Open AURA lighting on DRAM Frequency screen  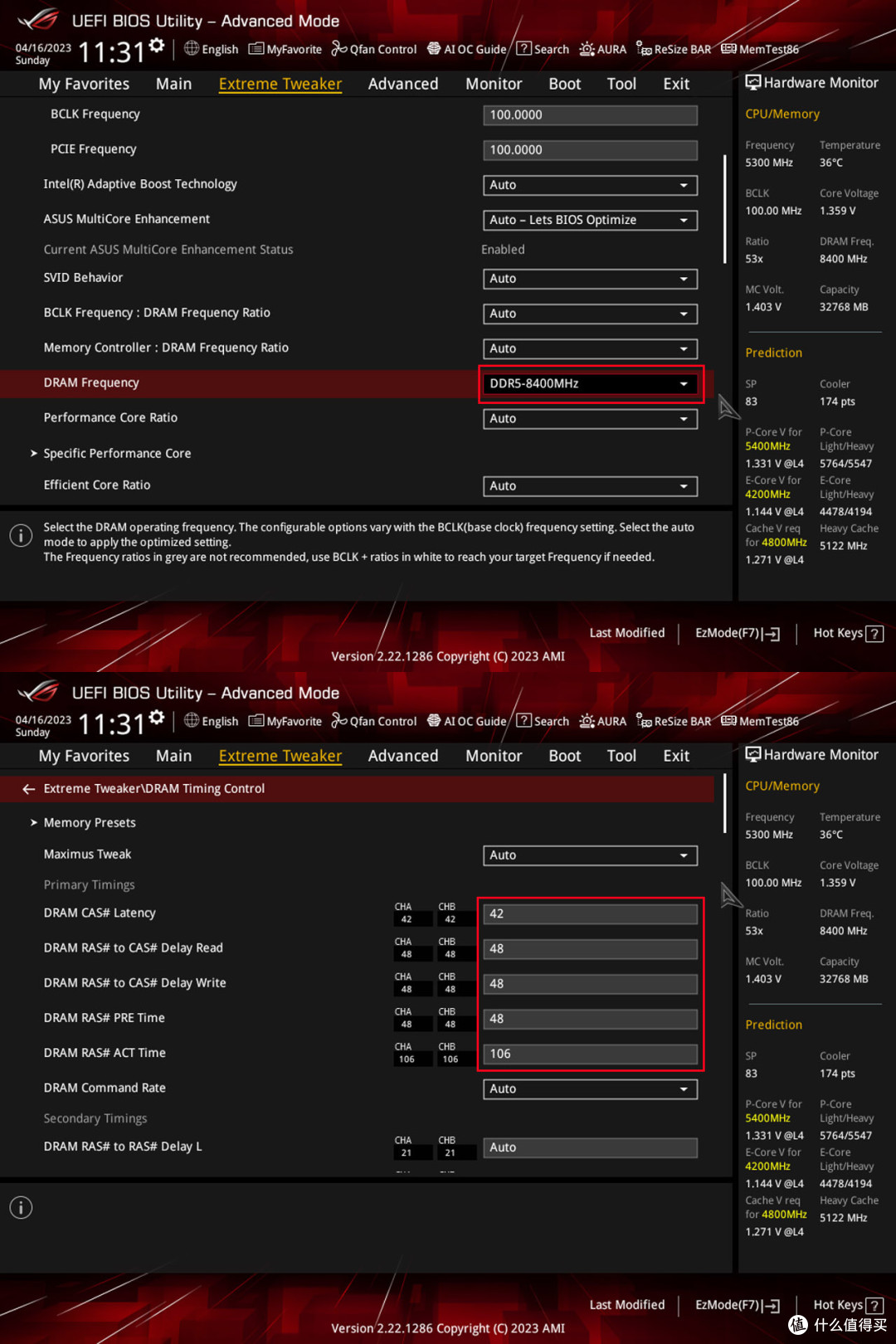coord(602,49)
